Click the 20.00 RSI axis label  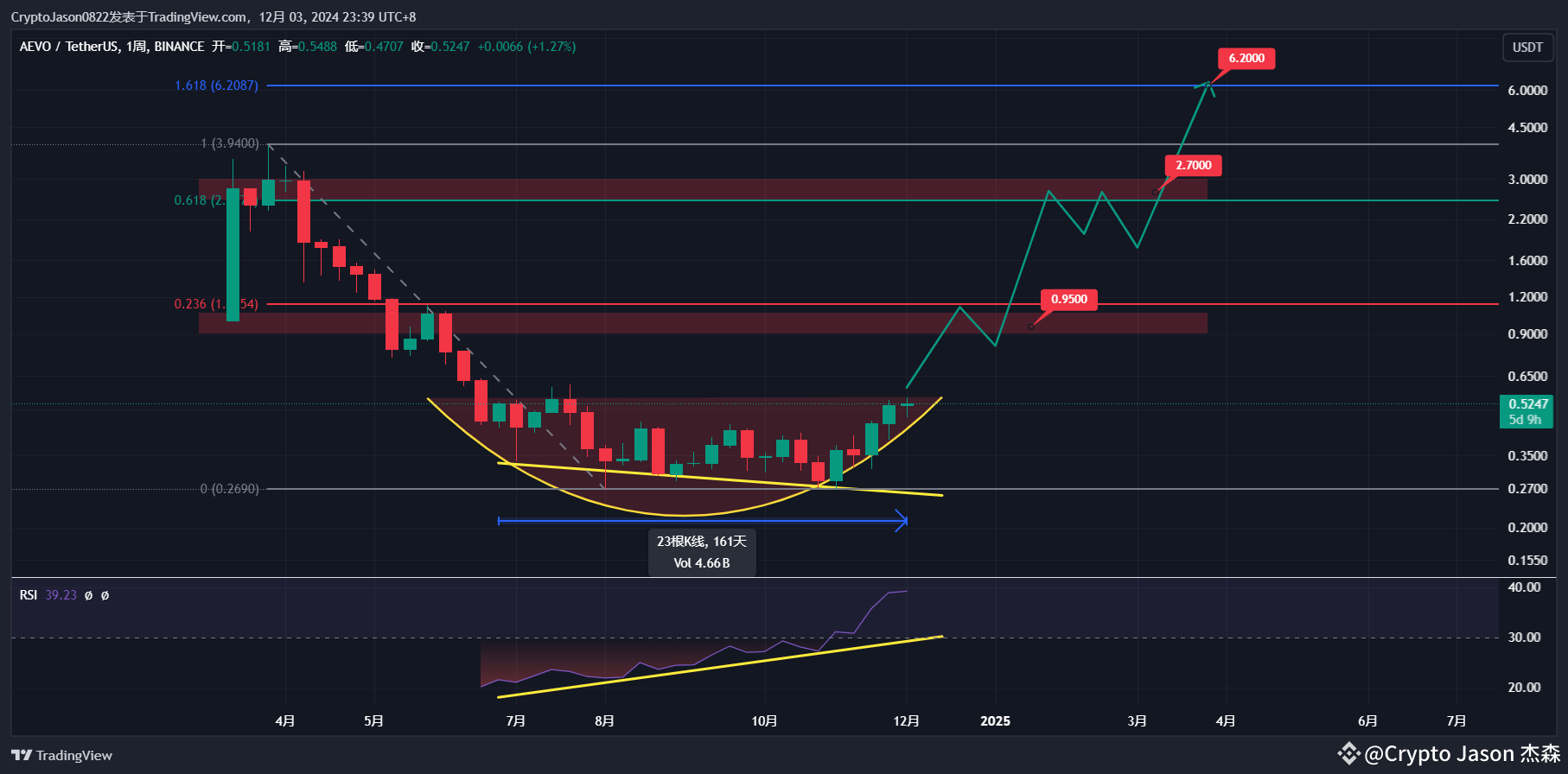pyautogui.click(x=1524, y=688)
